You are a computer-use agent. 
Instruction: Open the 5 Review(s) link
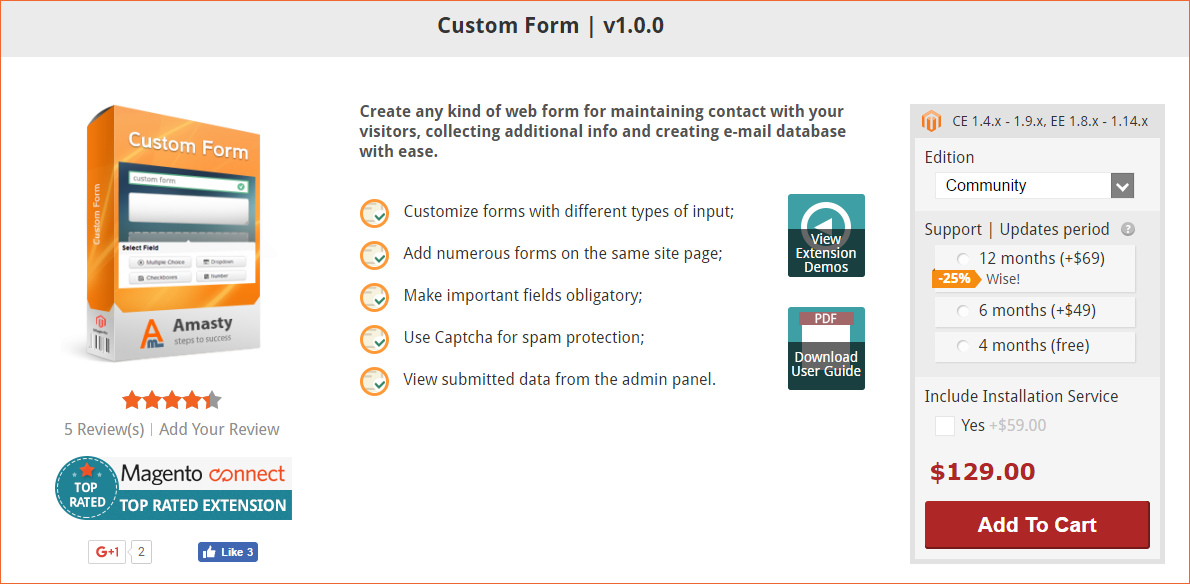point(104,429)
